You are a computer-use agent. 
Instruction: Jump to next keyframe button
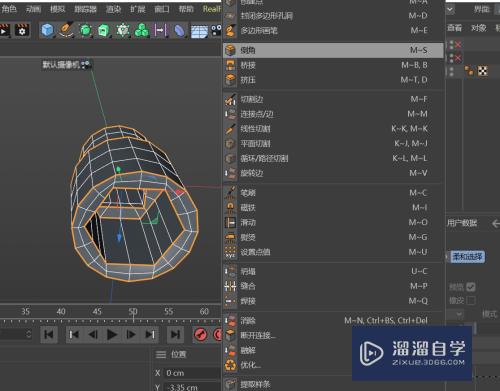pyautogui.click(x=150, y=334)
